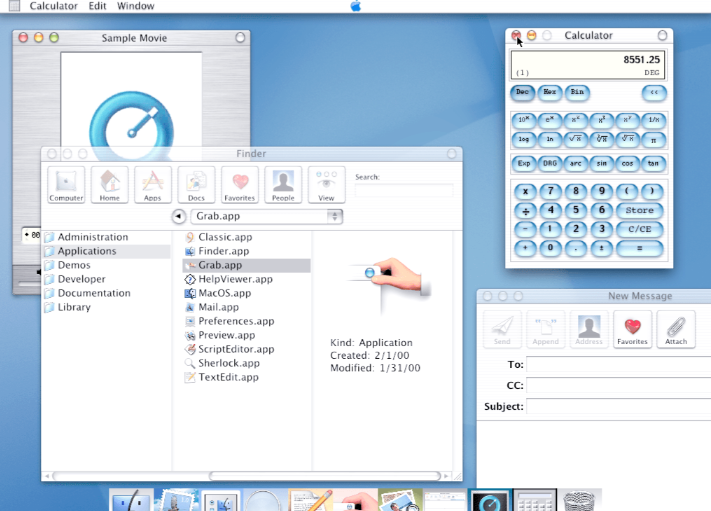Switch calculator to Dec mode
Screen dimensions: 711x511
pos(523,92)
